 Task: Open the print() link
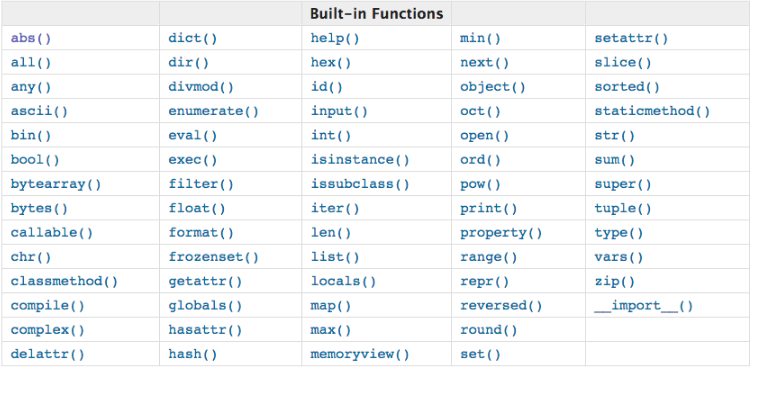[488, 208]
